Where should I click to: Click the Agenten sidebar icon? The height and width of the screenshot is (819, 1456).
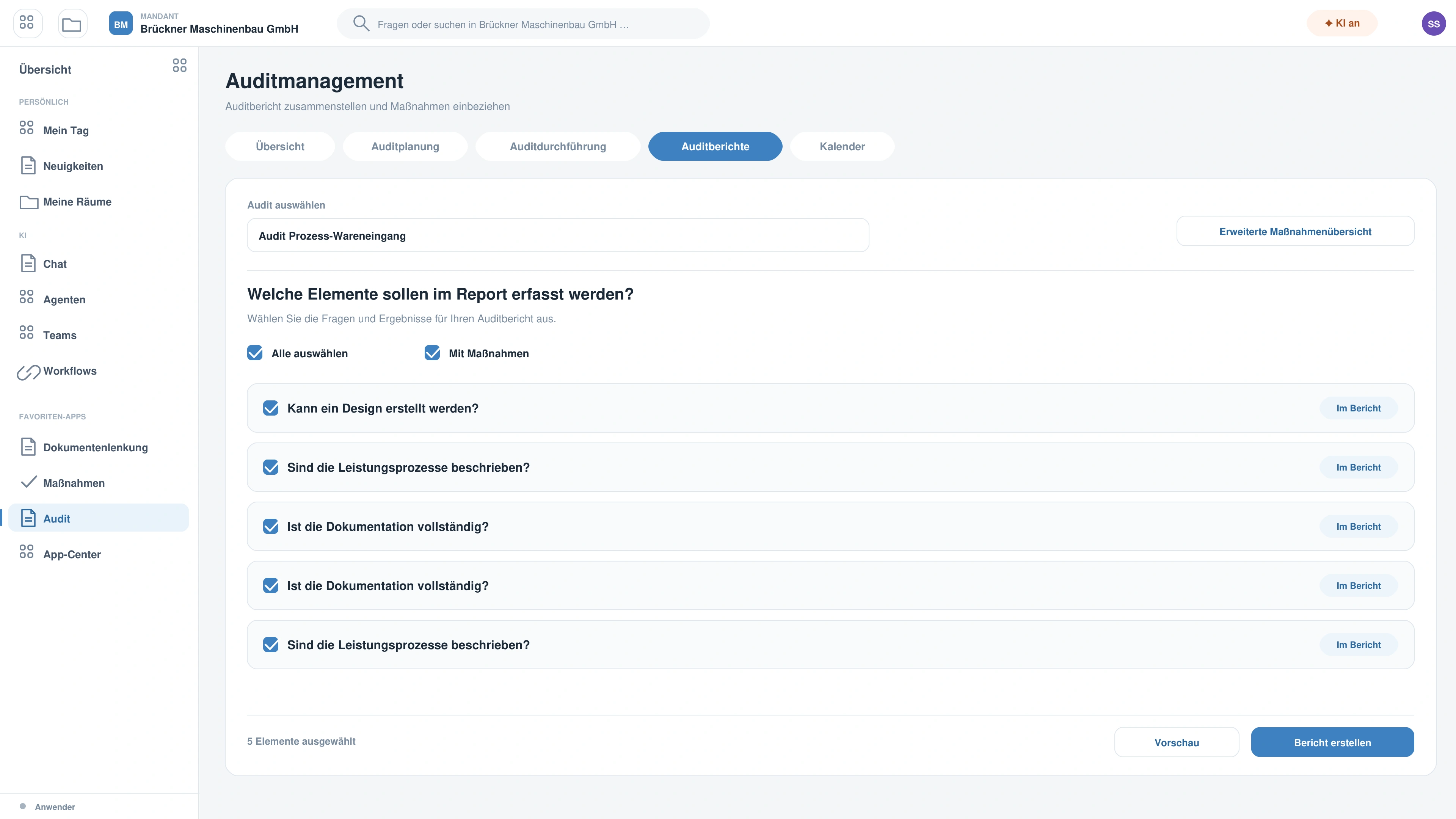click(x=27, y=297)
